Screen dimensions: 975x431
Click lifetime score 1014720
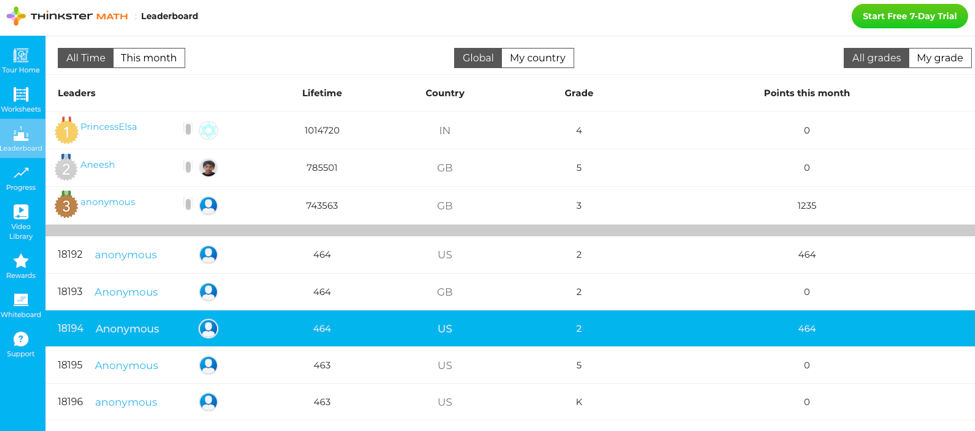pyautogui.click(x=322, y=131)
